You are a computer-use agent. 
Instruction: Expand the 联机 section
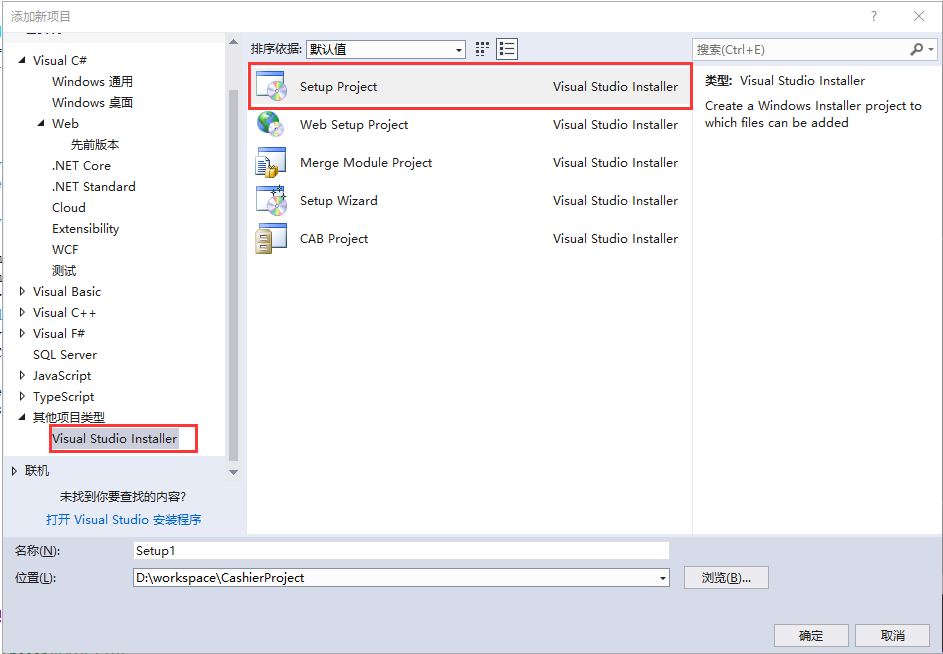pyautogui.click(x=12, y=470)
